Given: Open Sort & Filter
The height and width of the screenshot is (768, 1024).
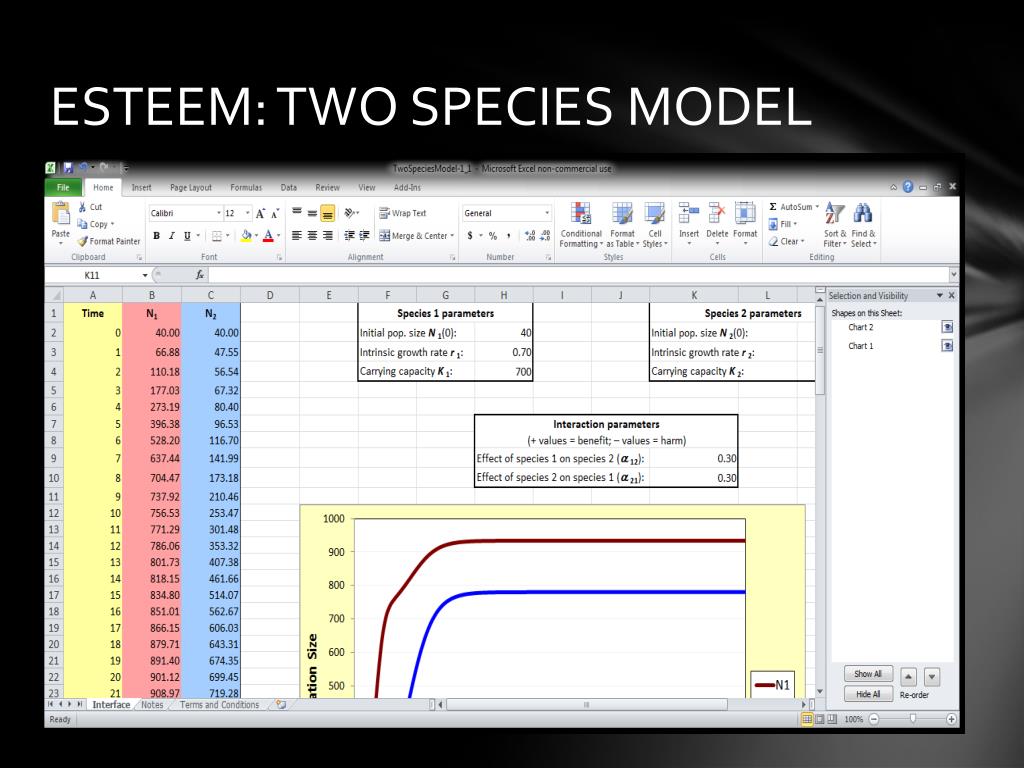Looking at the screenshot, I should click(835, 225).
